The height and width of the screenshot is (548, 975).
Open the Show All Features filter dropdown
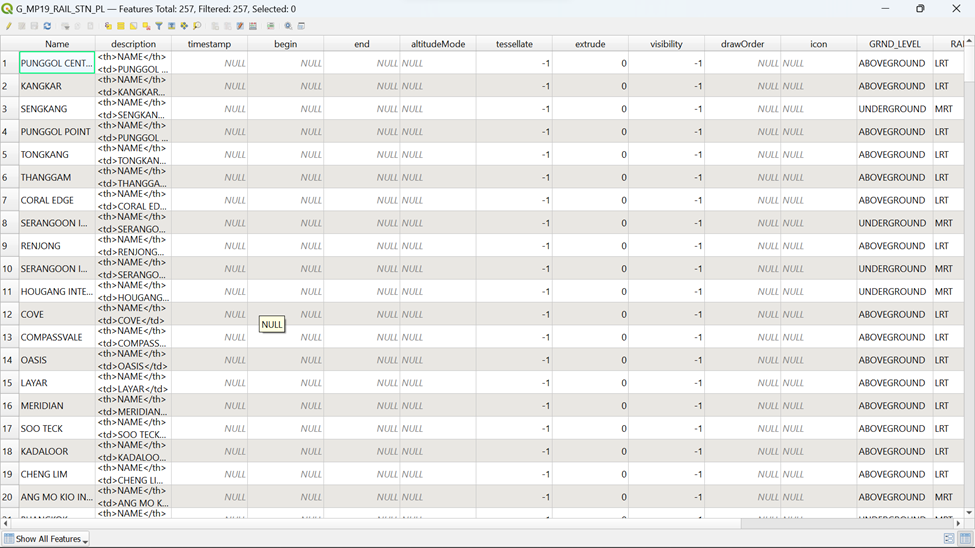coord(47,539)
